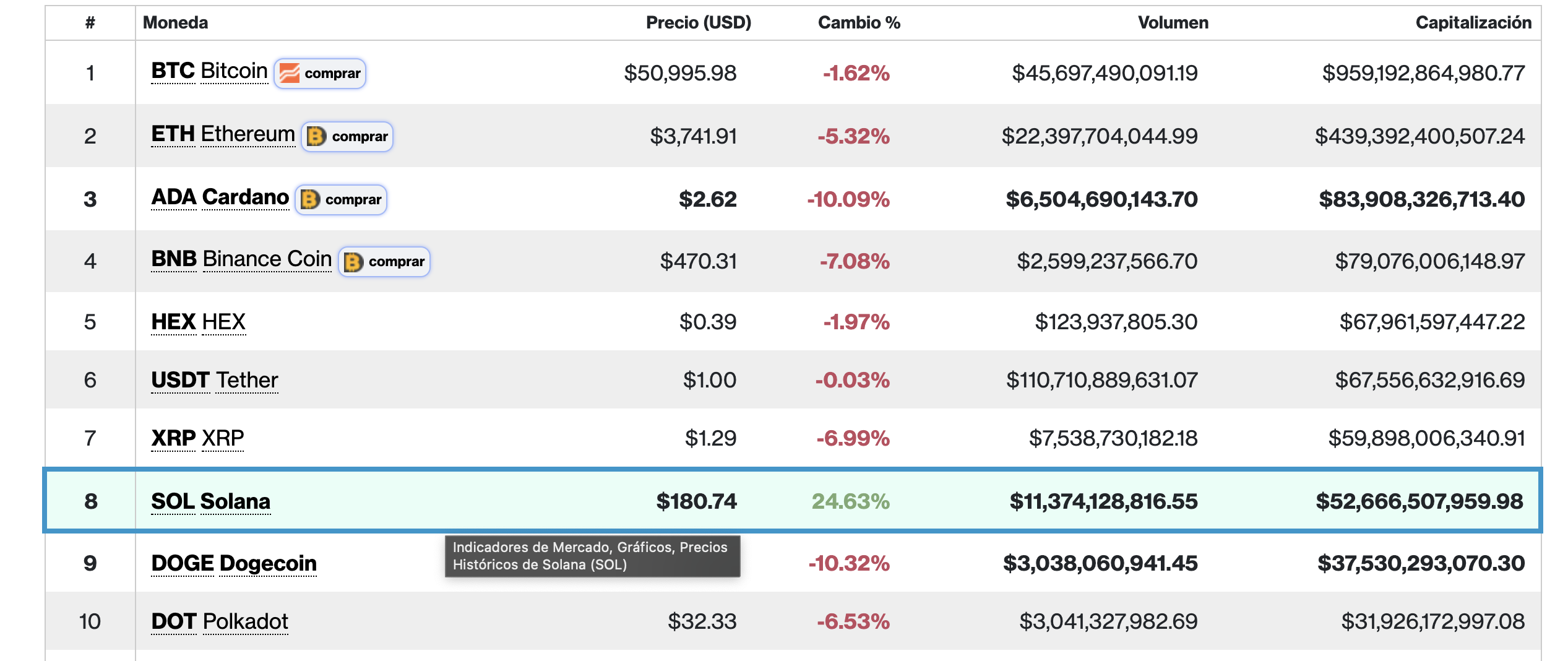
Task: Click the comprar label next to Ethereum
Action: [x=360, y=136]
